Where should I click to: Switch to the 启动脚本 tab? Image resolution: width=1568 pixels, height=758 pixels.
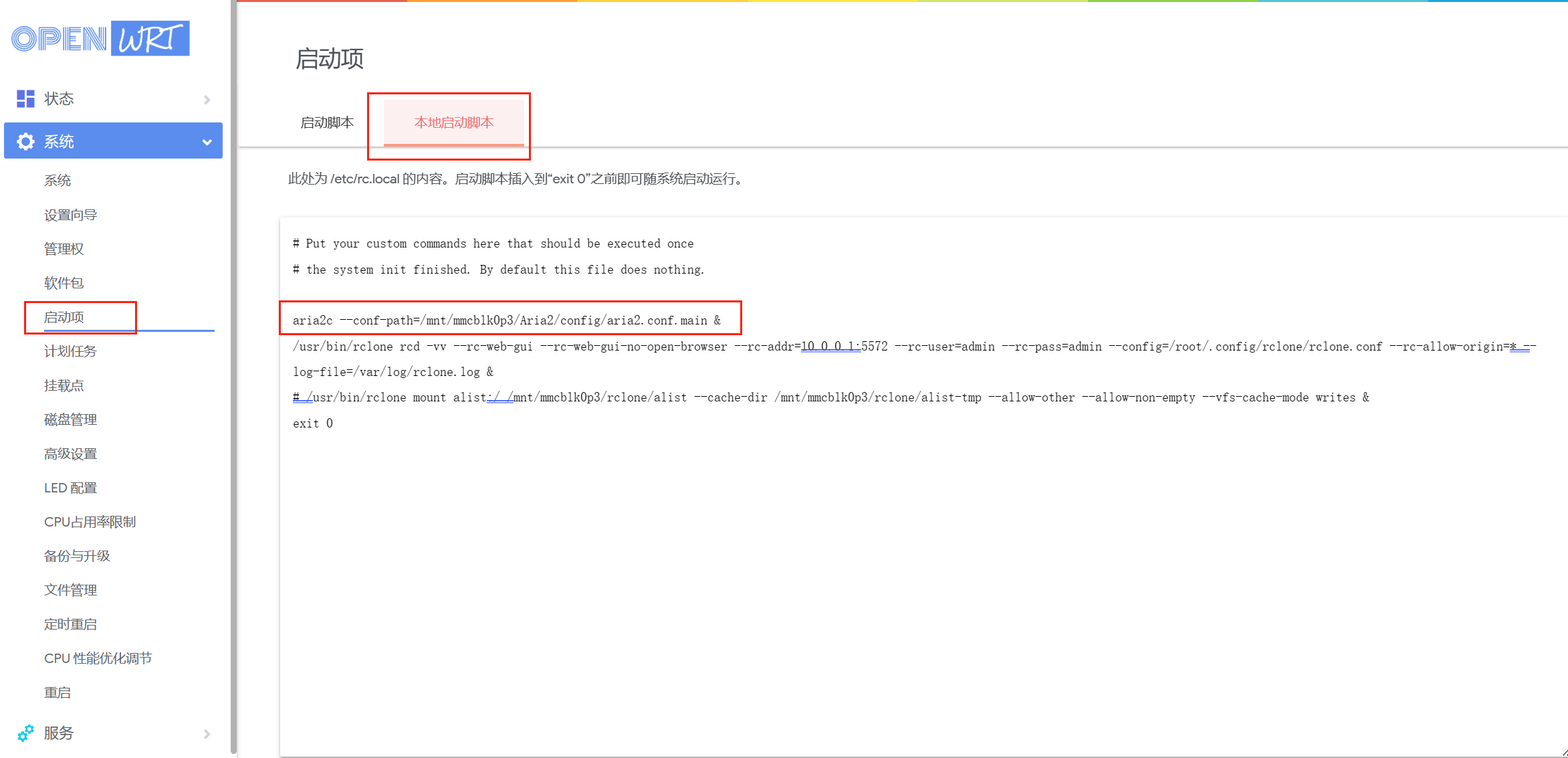[x=327, y=122]
